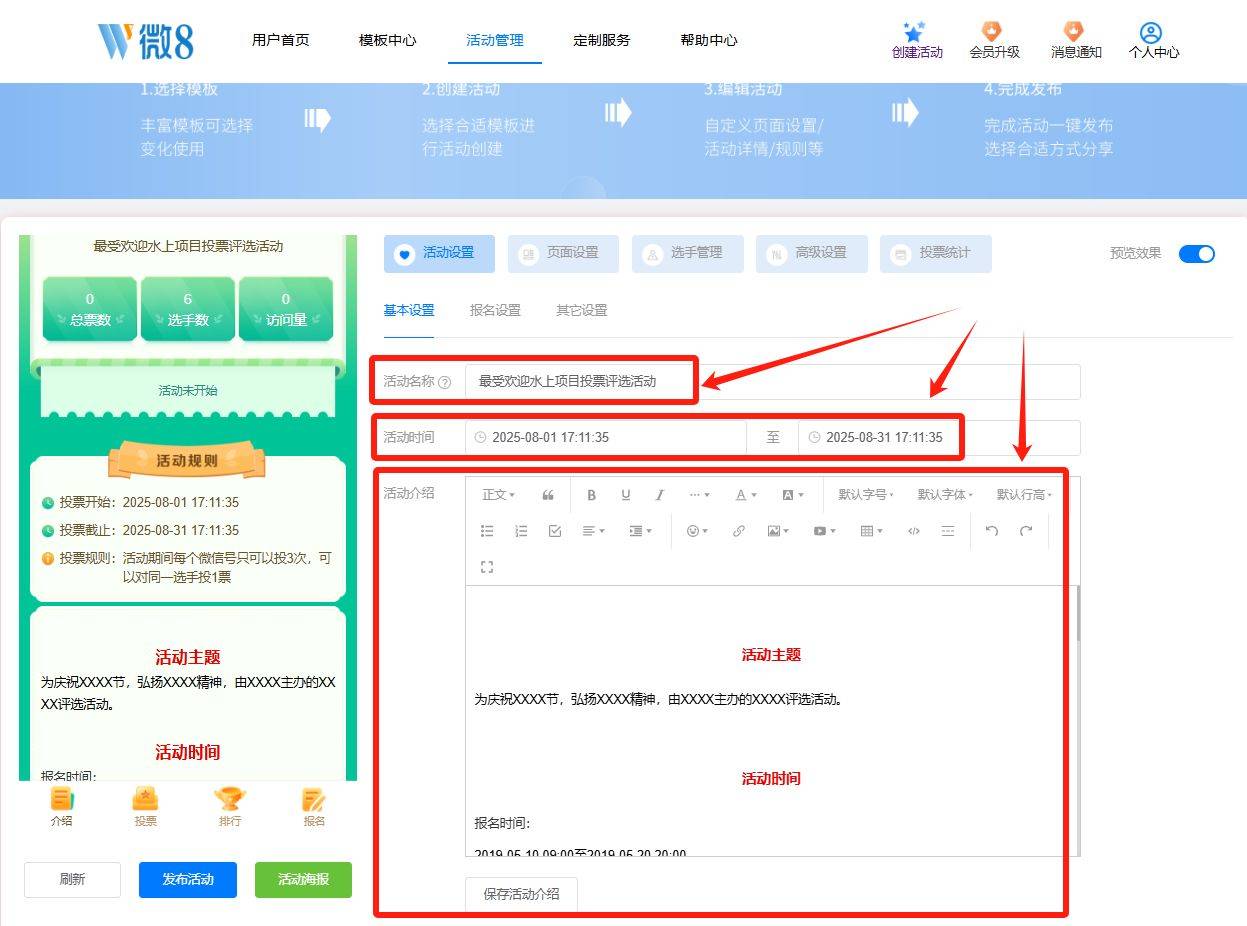Click help icon beside 活动名称
This screenshot has width=1247, height=926.
pos(445,382)
